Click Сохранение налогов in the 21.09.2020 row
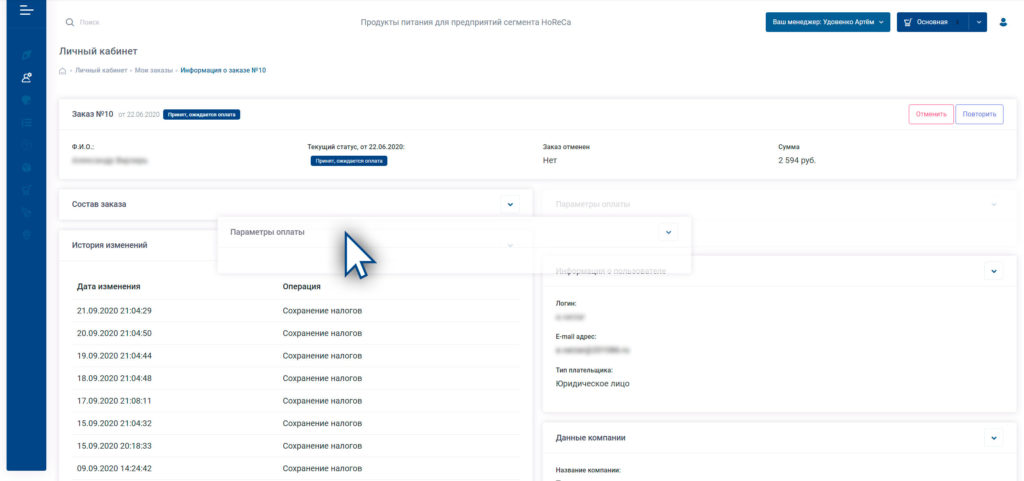1024x481 pixels. (x=322, y=311)
